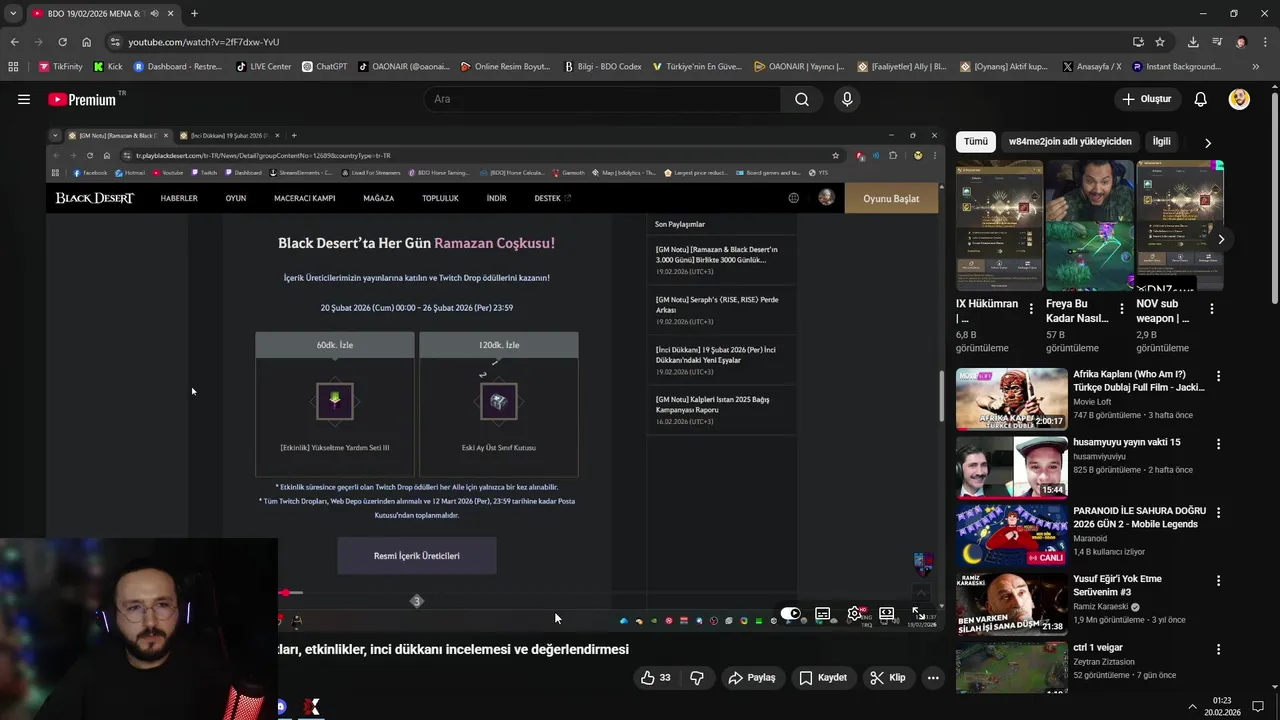Image resolution: width=1280 pixels, height=720 pixels.
Task: Show hidden system tray icons
Action: (1192, 706)
